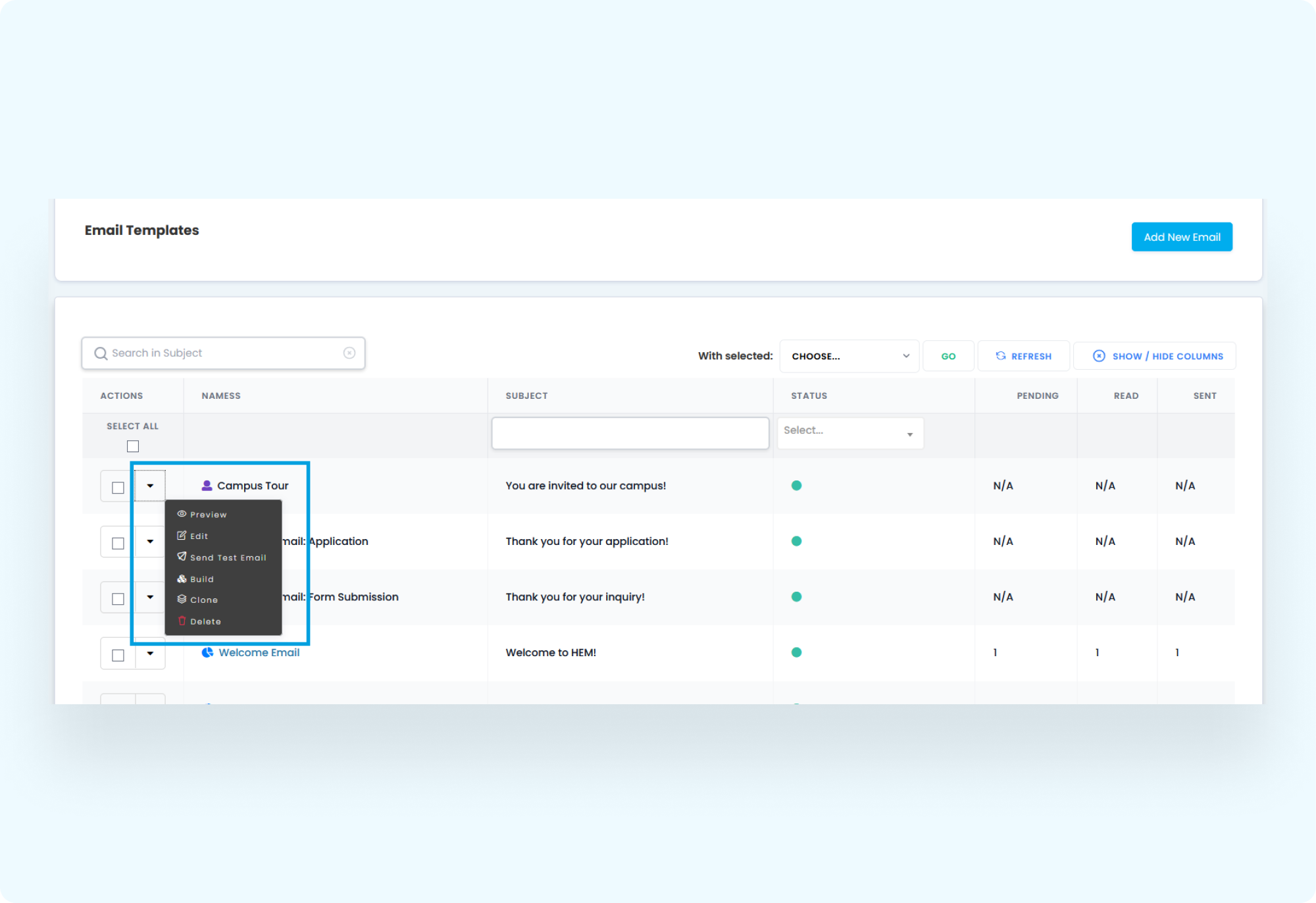Tick the Welcome Email row checkbox
The height and width of the screenshot is (903, 1316).
pyautogui.click(x=118, y=656)
